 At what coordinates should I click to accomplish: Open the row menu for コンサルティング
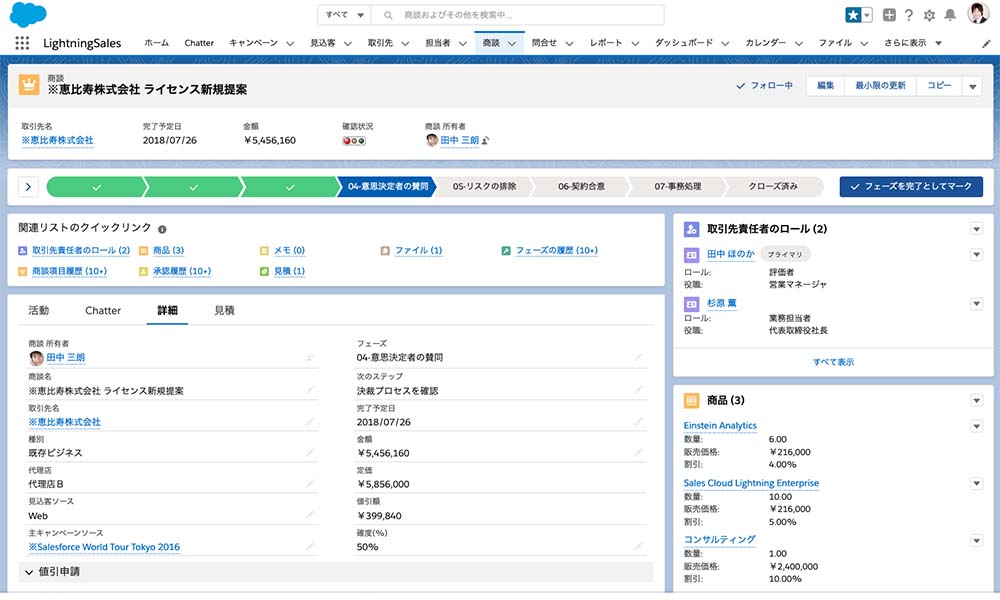pos(976,541)
